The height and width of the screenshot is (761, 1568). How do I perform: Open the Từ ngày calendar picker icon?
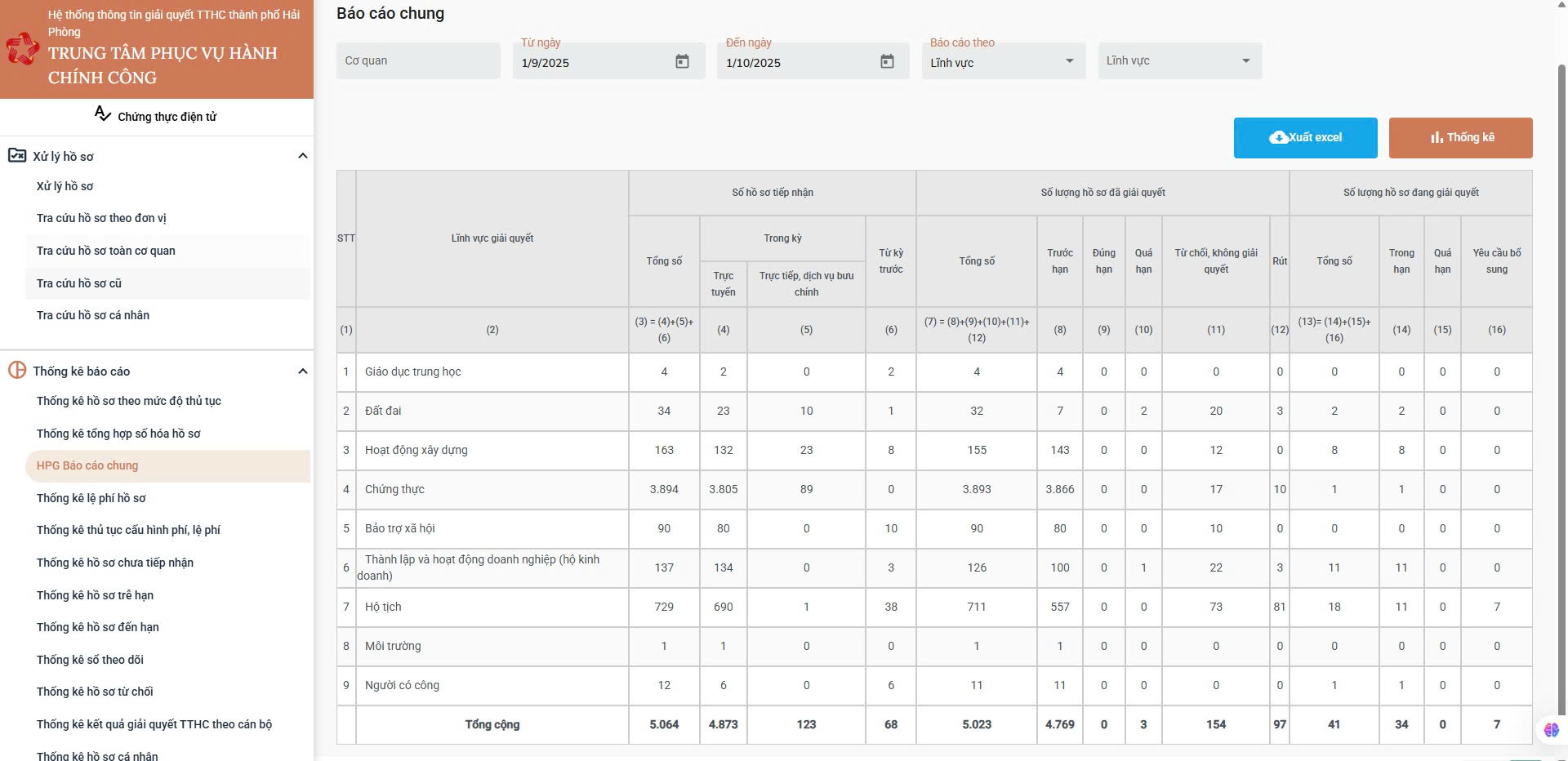pos(682,61)
